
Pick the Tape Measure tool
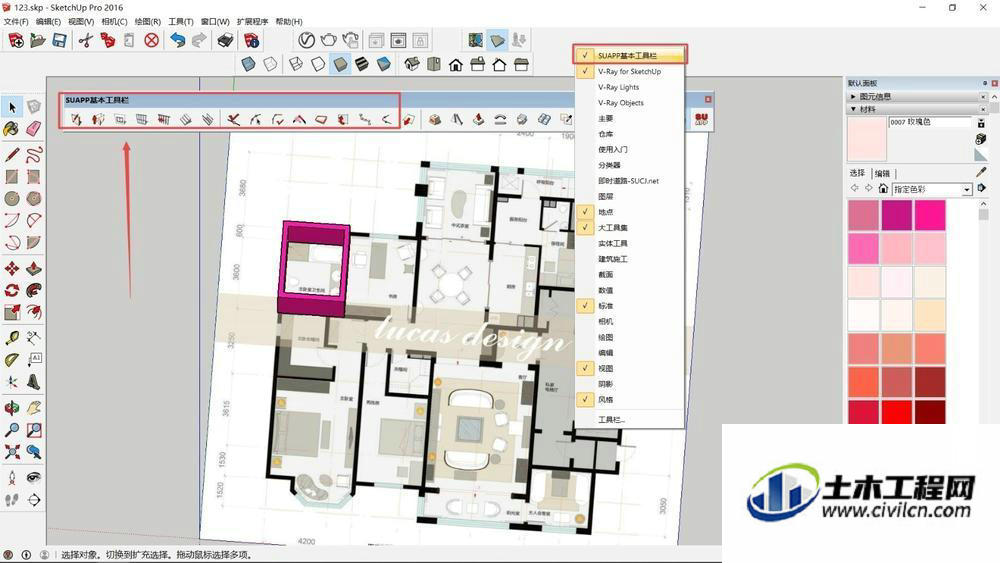11,337
